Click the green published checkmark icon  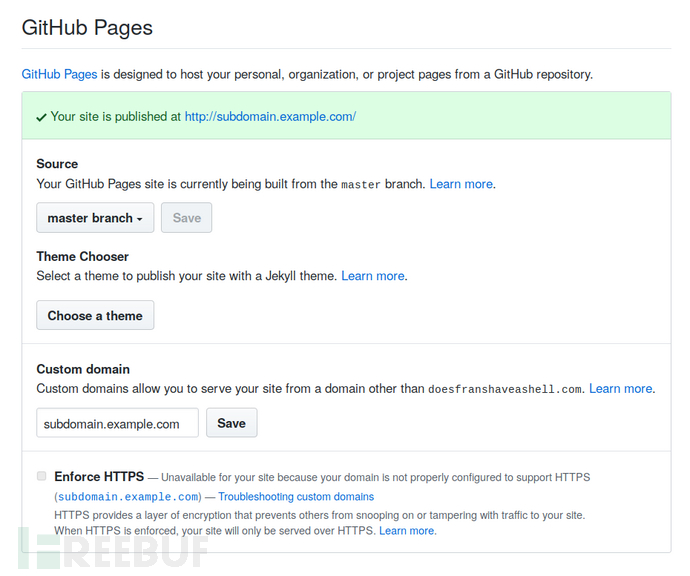[x=41, y=117]
